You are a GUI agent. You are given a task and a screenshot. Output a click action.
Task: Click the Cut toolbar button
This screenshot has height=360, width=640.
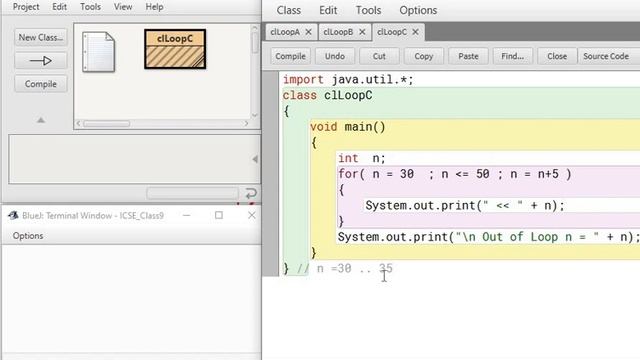(379, 56)
